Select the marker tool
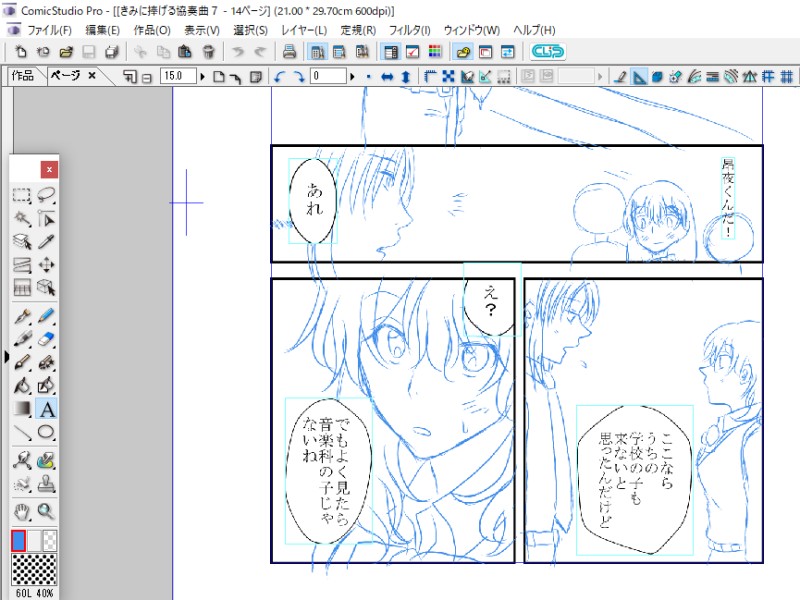This screenshot has width=800, height=600. click(21, 339)
